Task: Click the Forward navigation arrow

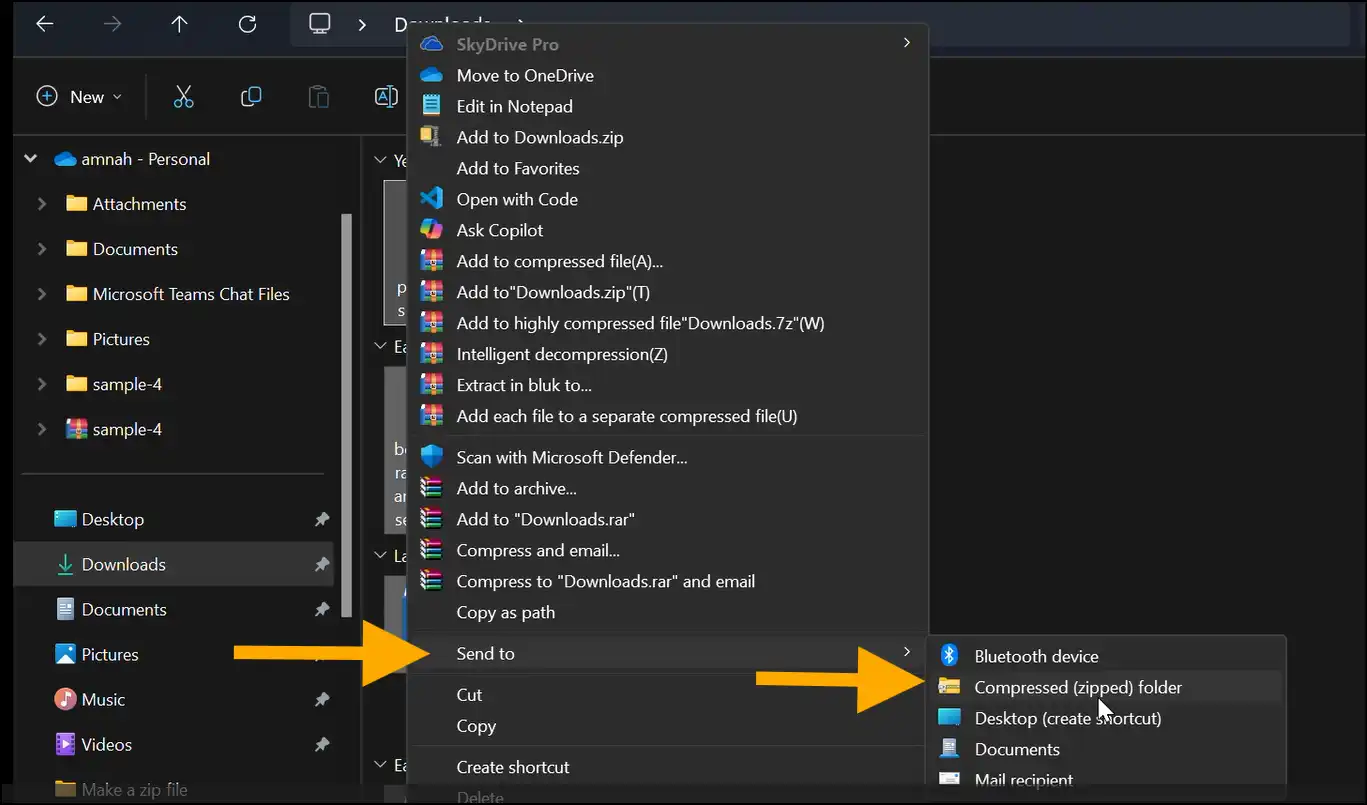Action: (112, 24)
